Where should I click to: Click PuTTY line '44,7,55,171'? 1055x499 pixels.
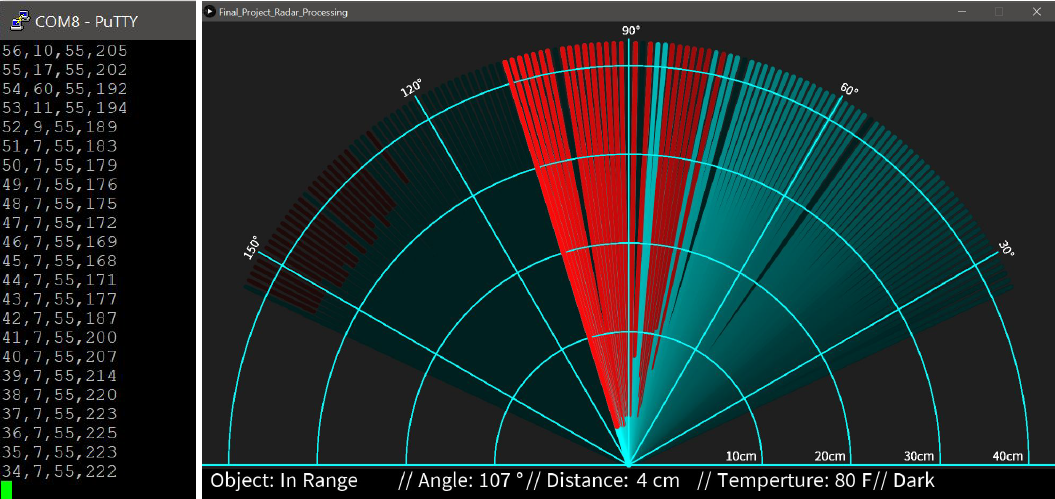tap(60, 280)
